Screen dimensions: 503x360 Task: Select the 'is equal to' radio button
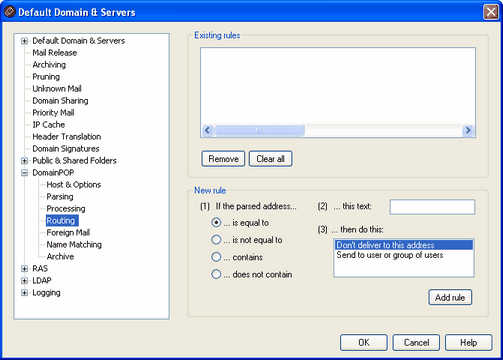click(216, 222)
